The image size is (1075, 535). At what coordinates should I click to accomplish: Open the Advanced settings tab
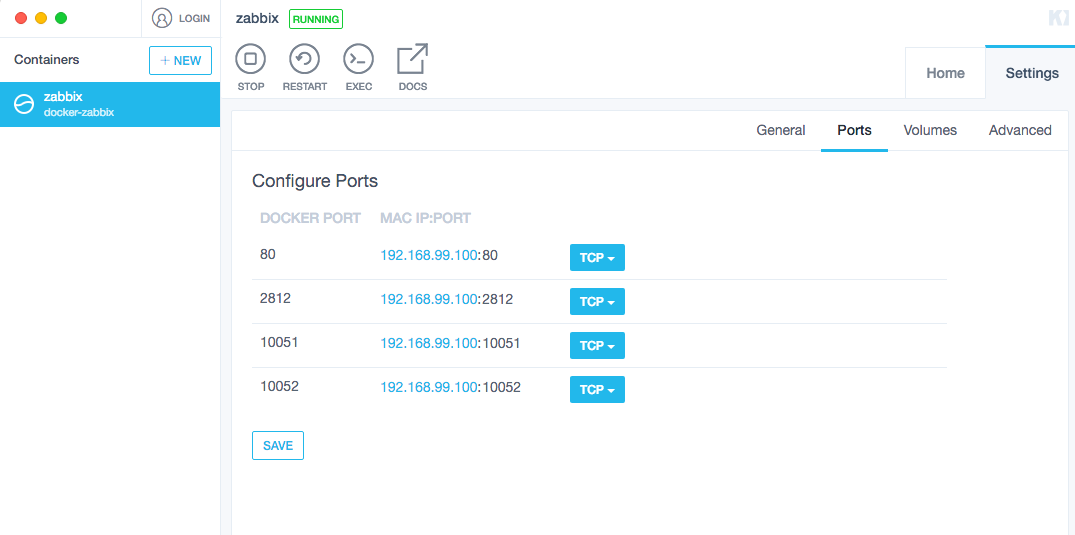(x=1020, y=130)
